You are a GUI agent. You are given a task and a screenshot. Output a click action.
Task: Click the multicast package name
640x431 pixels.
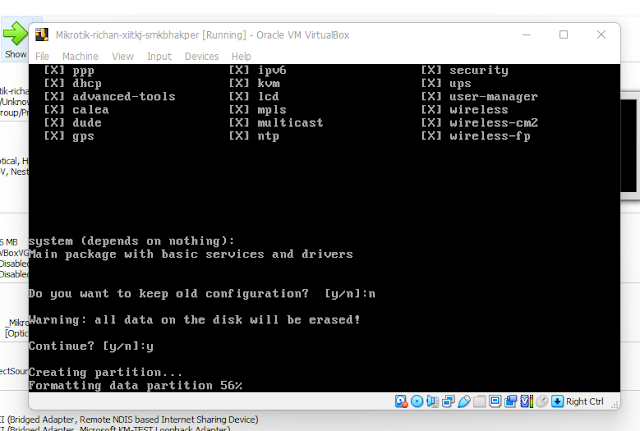click(x=290, y=122)
